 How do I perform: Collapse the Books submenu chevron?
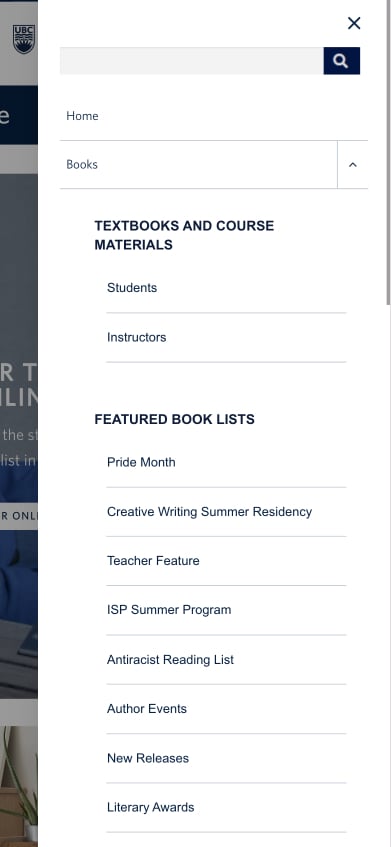(353, 165)
